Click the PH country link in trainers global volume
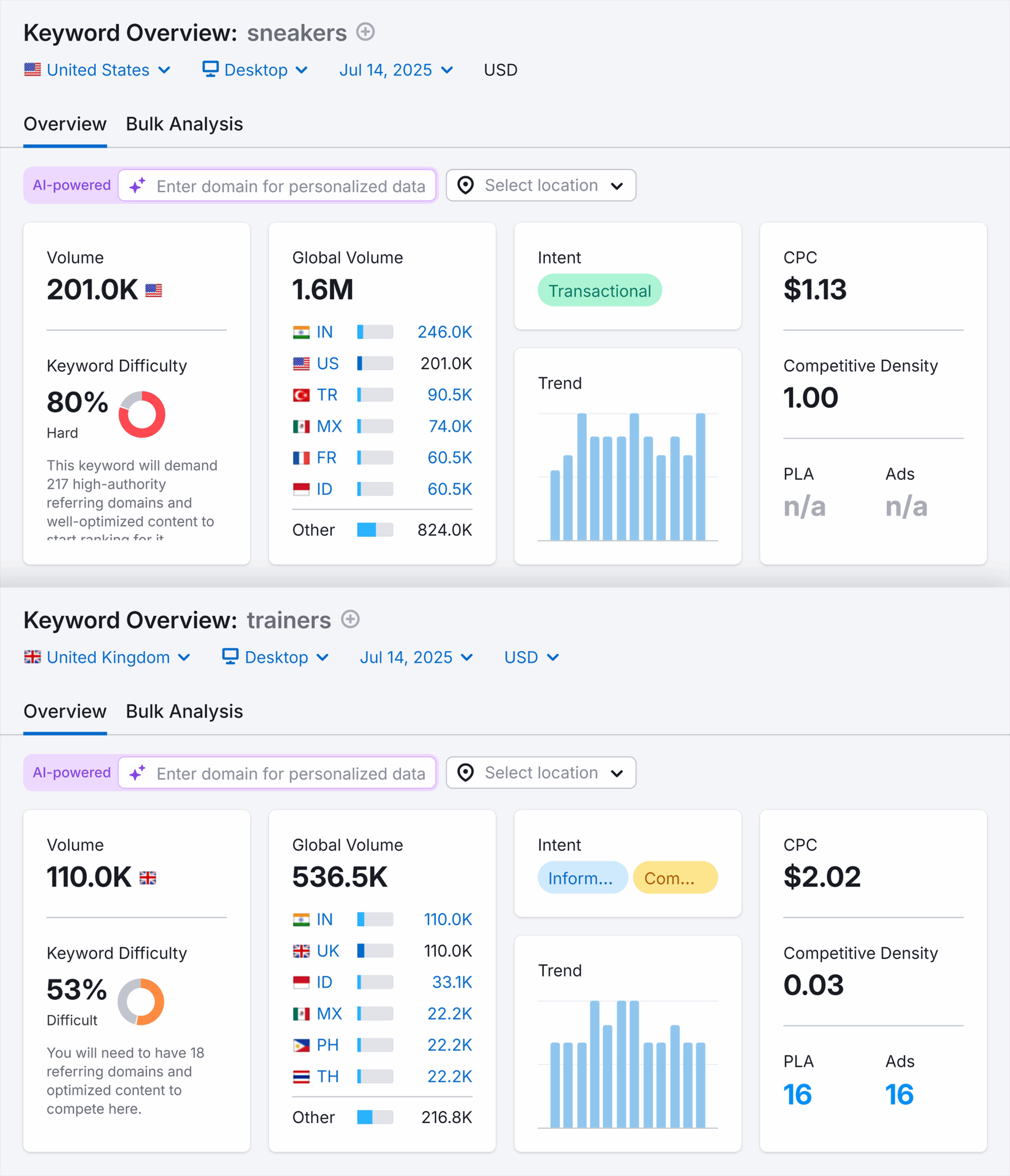This screenshot has width=1010, height=1176. click(x=327, y=1045)
